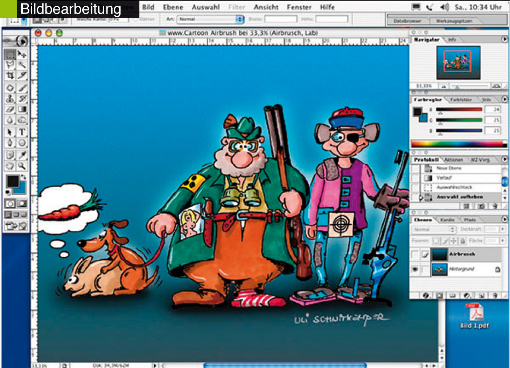This screenshot has height=368, width=510.
Task: Select the Clone Stamp tool
Action: (10, 98)
